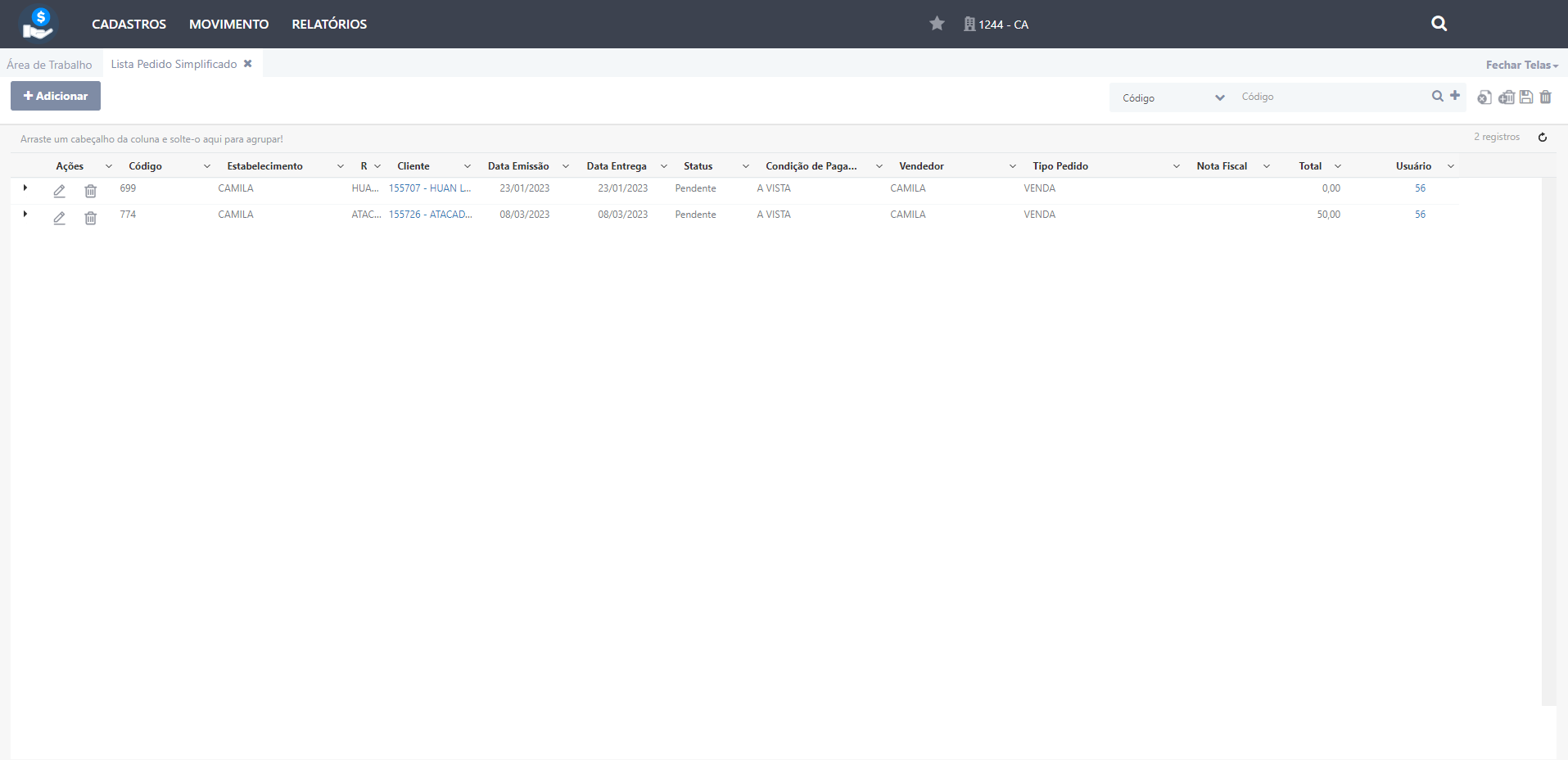Add a filter with the plus icon
Viewport: 1568px width, 760px height.
[x=1455, y=95]
